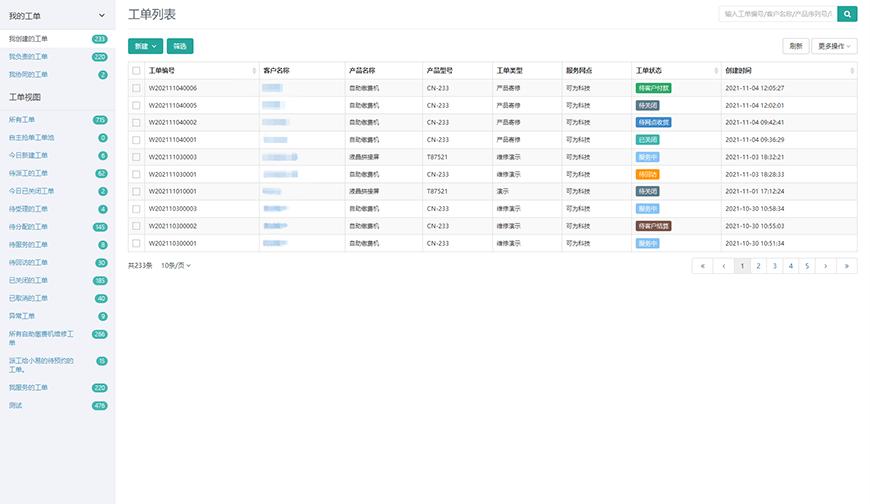Viewport: 870px width, 504px height.
Task: Sort by 创建时间 column sort arrows
Action: [852, 70]
